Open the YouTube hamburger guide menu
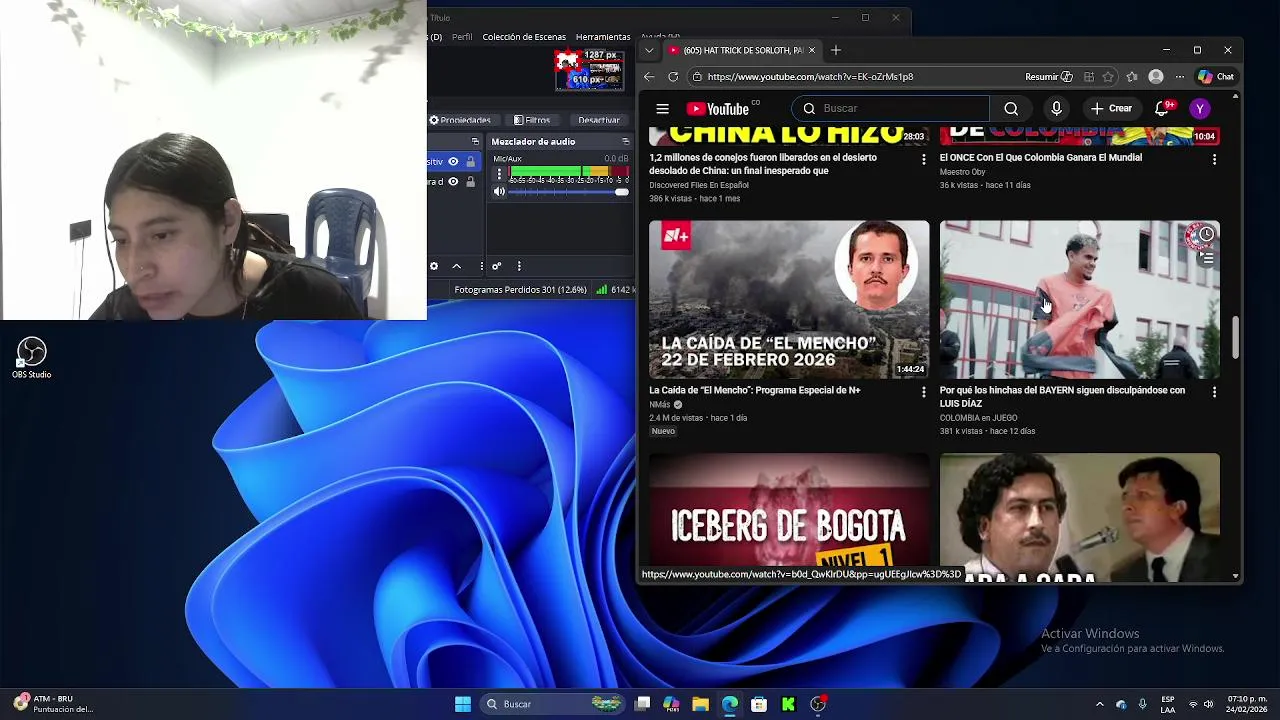The height and width of the screenshot is (720, 1280). [662, 108]
